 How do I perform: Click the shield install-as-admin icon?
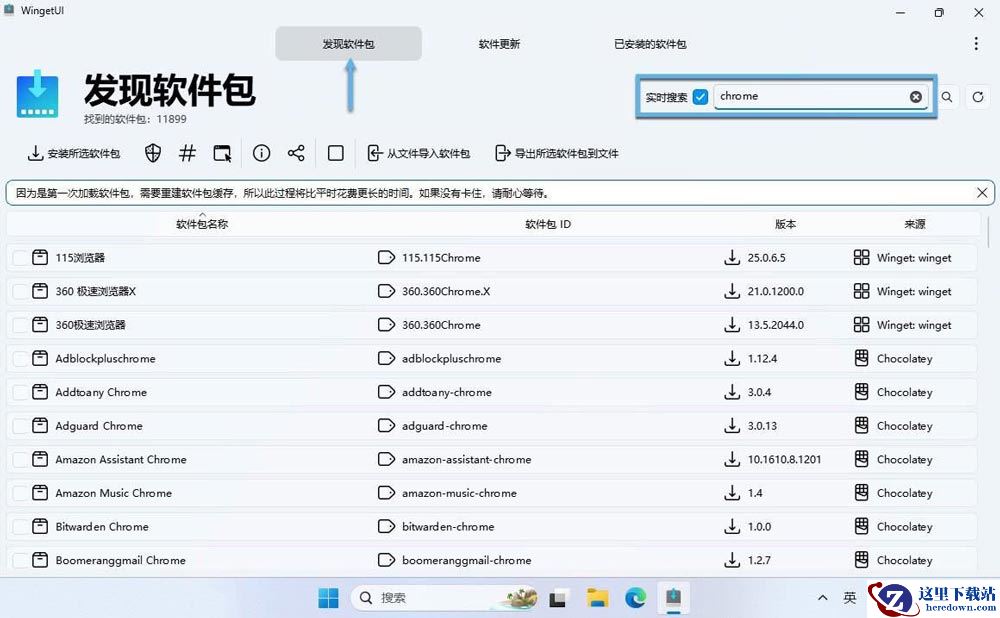tap(152, 153)
